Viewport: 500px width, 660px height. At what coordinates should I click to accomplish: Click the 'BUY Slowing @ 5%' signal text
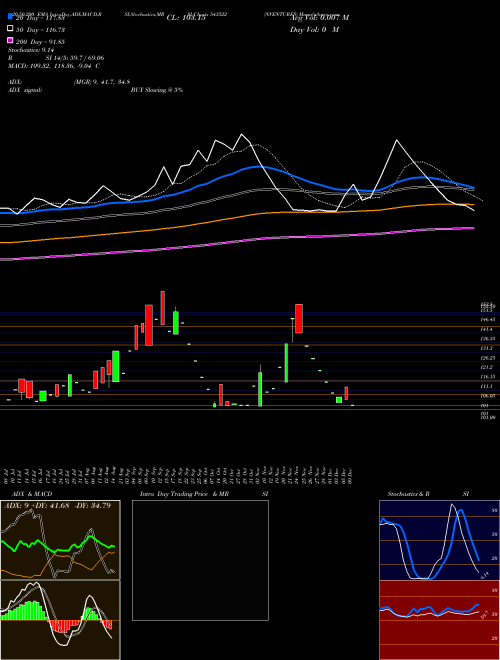157,90
